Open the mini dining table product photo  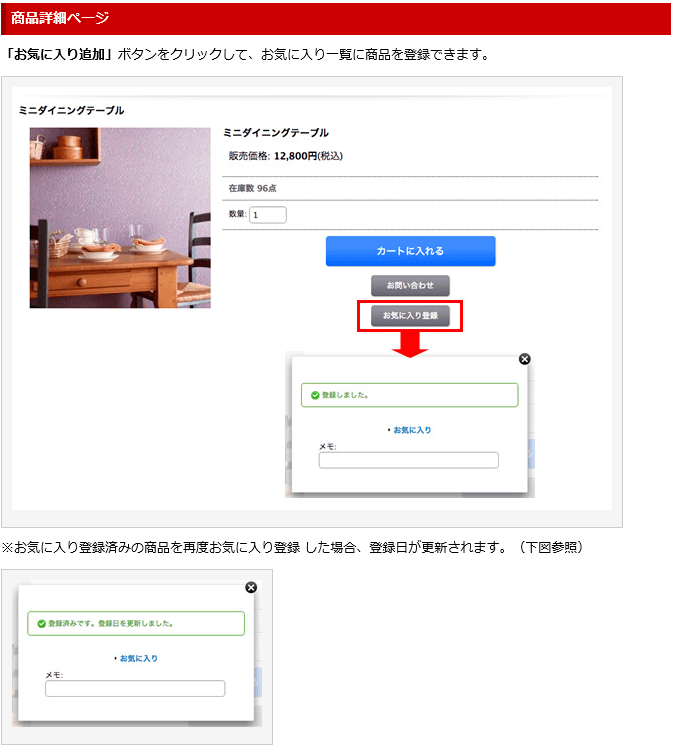tap(120, 218)
